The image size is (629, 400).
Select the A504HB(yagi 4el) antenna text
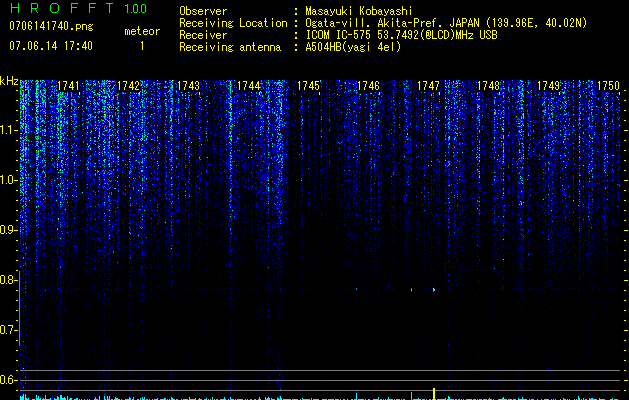coord(353,47)
